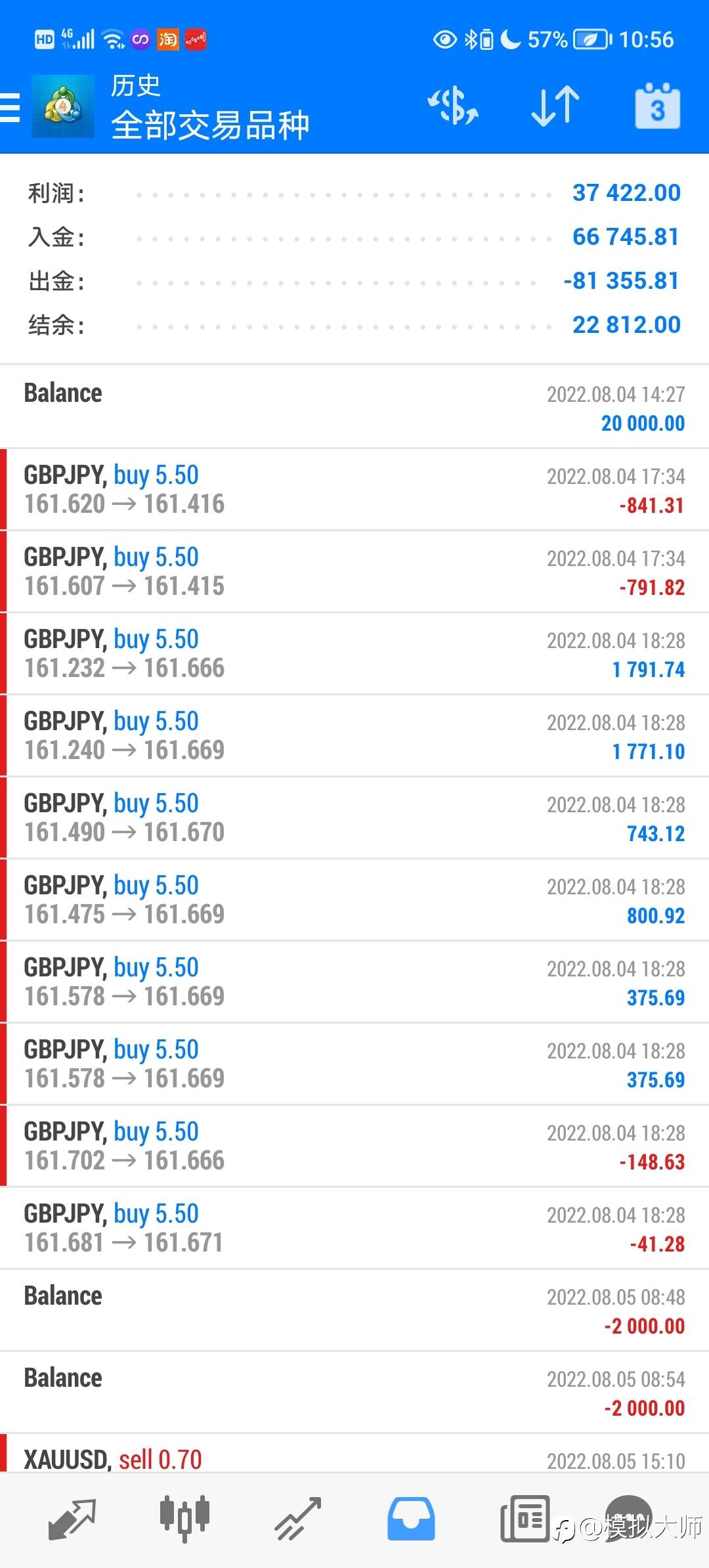Select the History inbox tab

tap(411, 1519)
